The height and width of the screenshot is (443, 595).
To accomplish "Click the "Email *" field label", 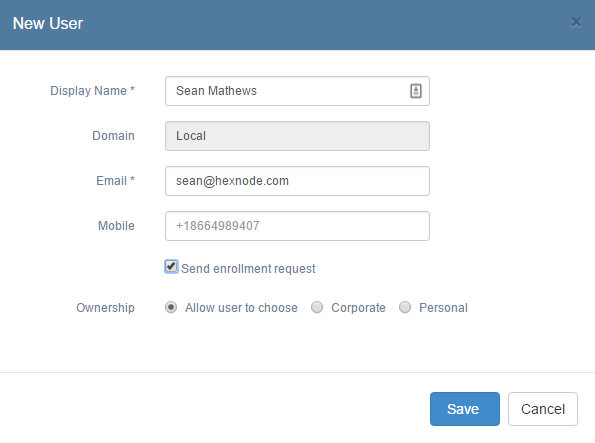I will point(115,181).
